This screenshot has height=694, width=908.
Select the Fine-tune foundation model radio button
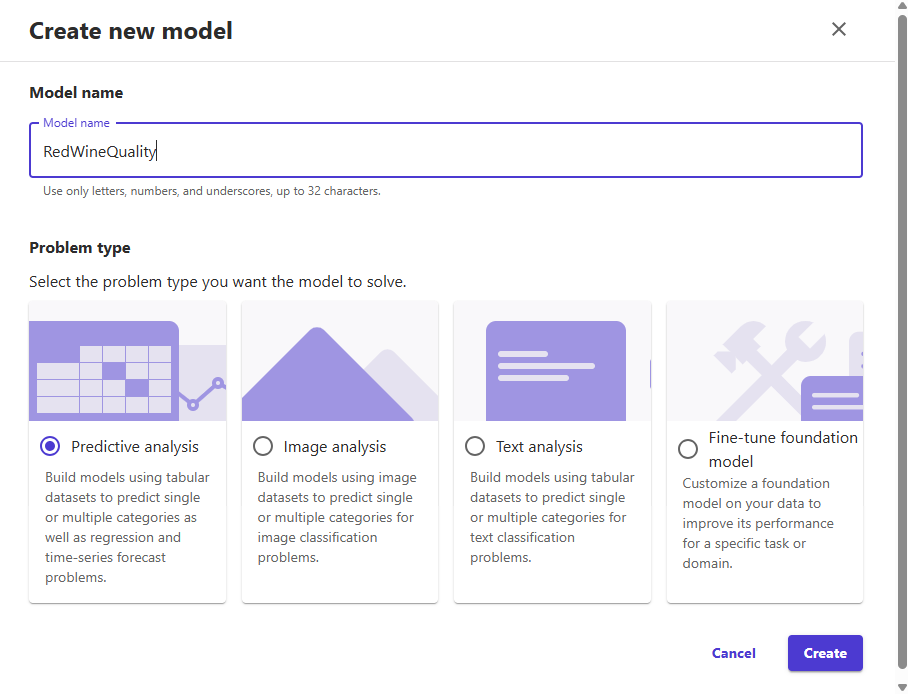coord(688,450)
